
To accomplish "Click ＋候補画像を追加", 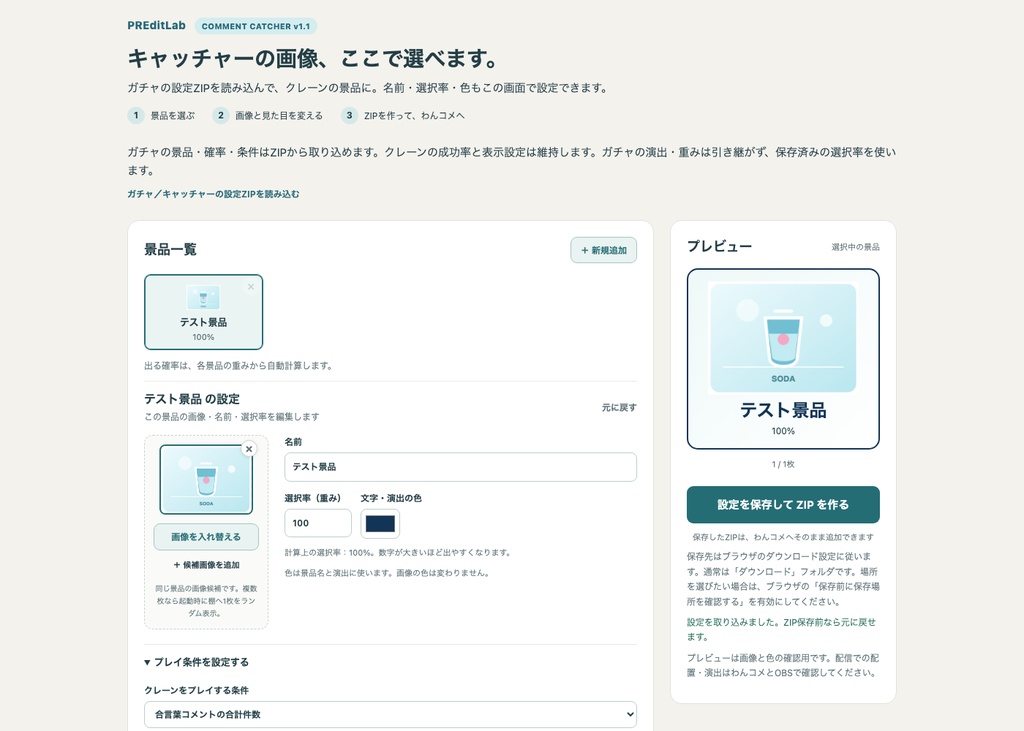I will [x=206, y=565].
